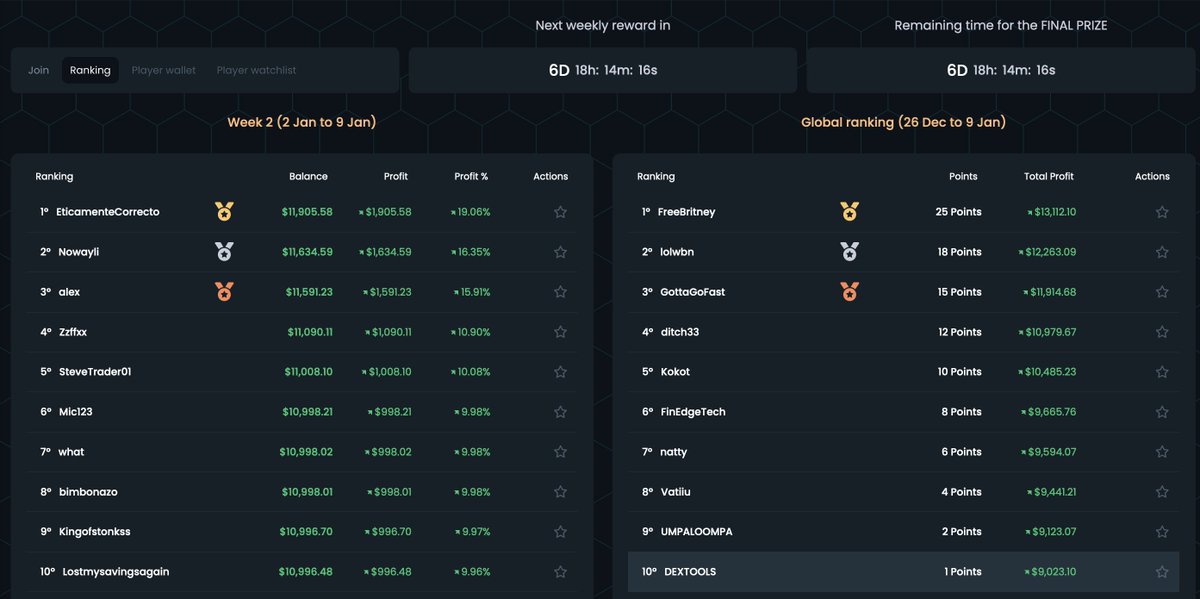The width and height of the screenshot is (1200, 599).
Task: Click the Next weekly reward in label
Action: 603,25
